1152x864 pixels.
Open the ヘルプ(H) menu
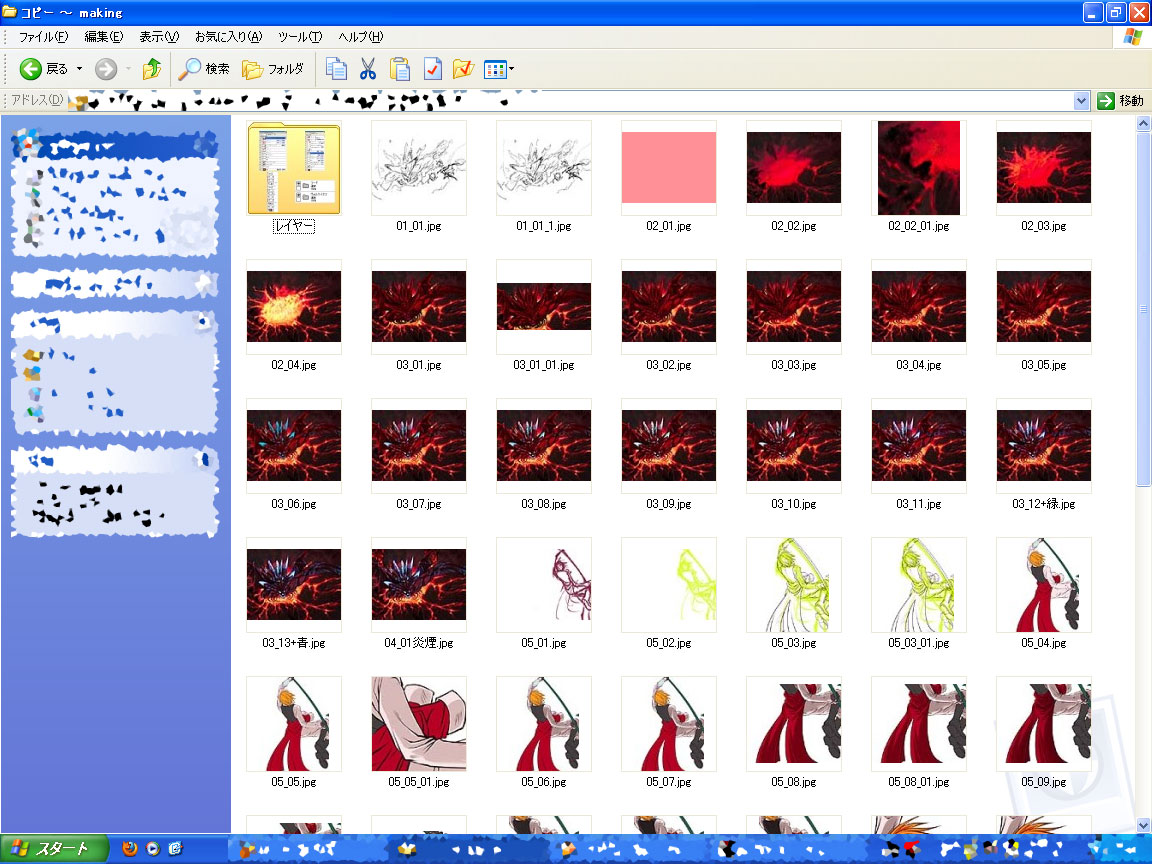coord(360,37)
